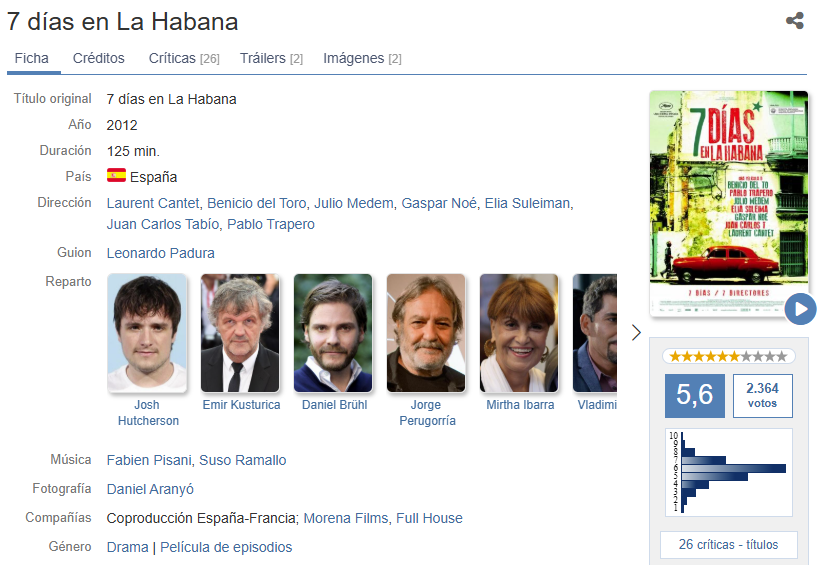The height and width of the screenshot is (565, 821).
Task: Click the star rating bar
Action: pyautogui.click(x=728, y=357)
